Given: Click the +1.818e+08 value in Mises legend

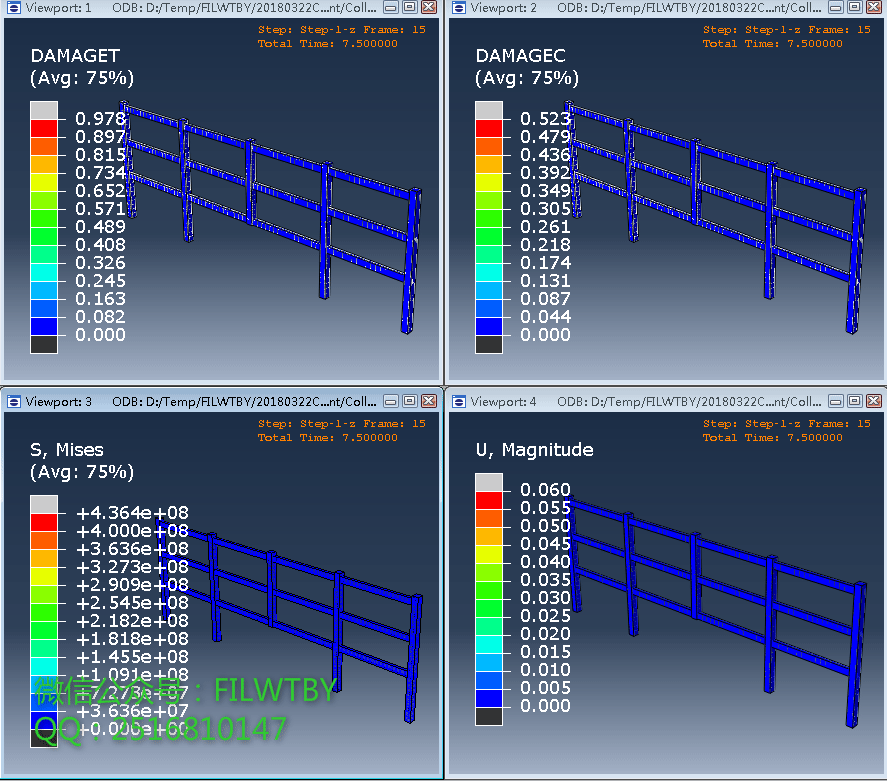Looking at the screenshot, I should point(132,638).
